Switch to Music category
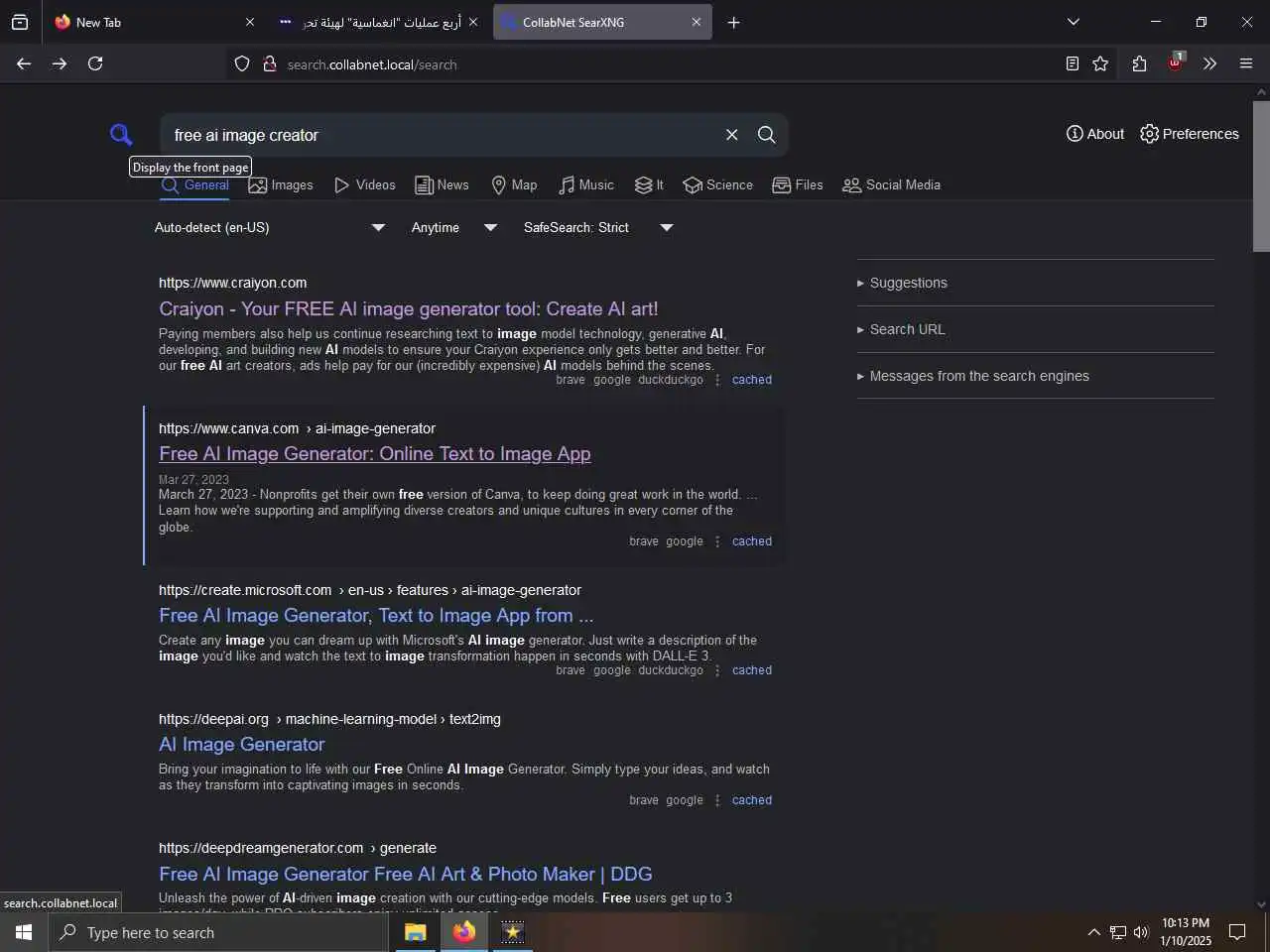The image size is (1270, 952). coord(586,184)
